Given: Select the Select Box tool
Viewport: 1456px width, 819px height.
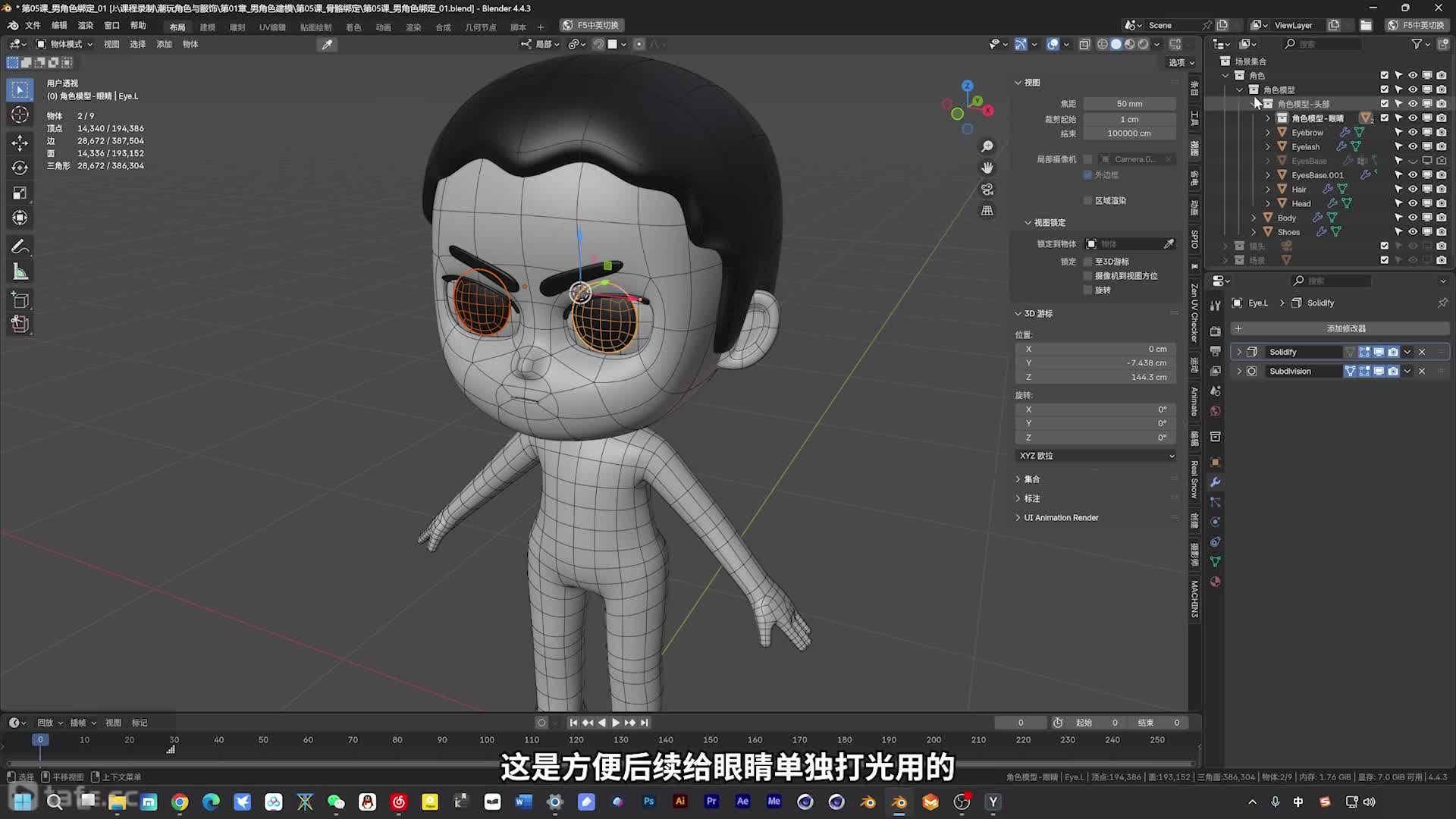Looking at the screenshot, I should click(x=20, y=90).
